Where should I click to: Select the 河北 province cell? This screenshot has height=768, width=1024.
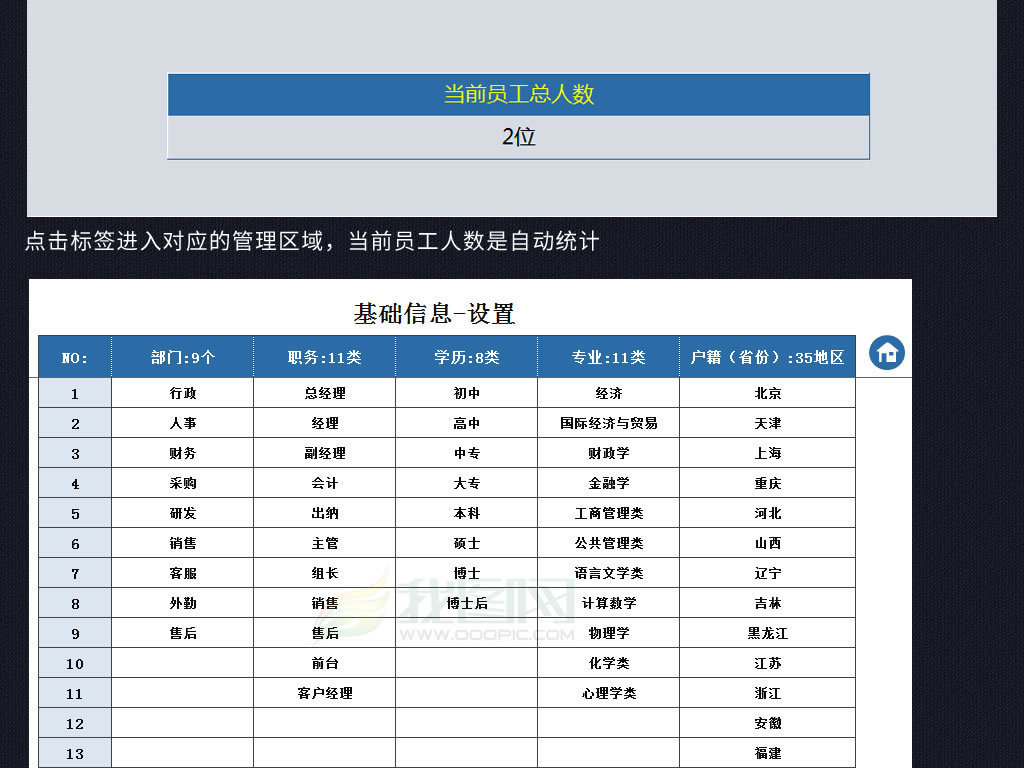[767, 513]
